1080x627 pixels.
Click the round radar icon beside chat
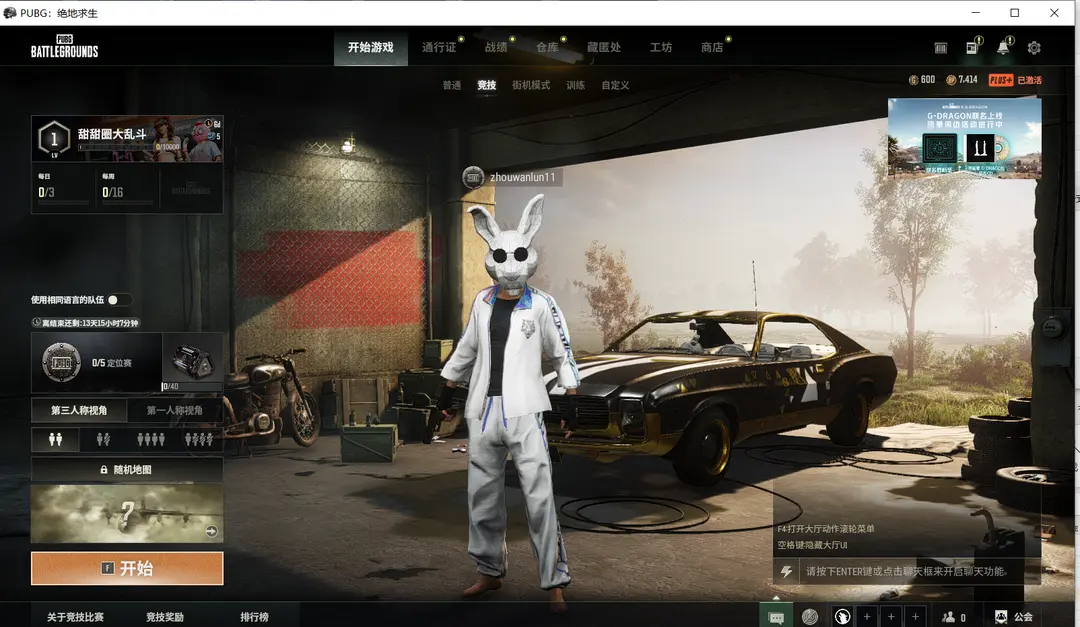coord(810,617)
